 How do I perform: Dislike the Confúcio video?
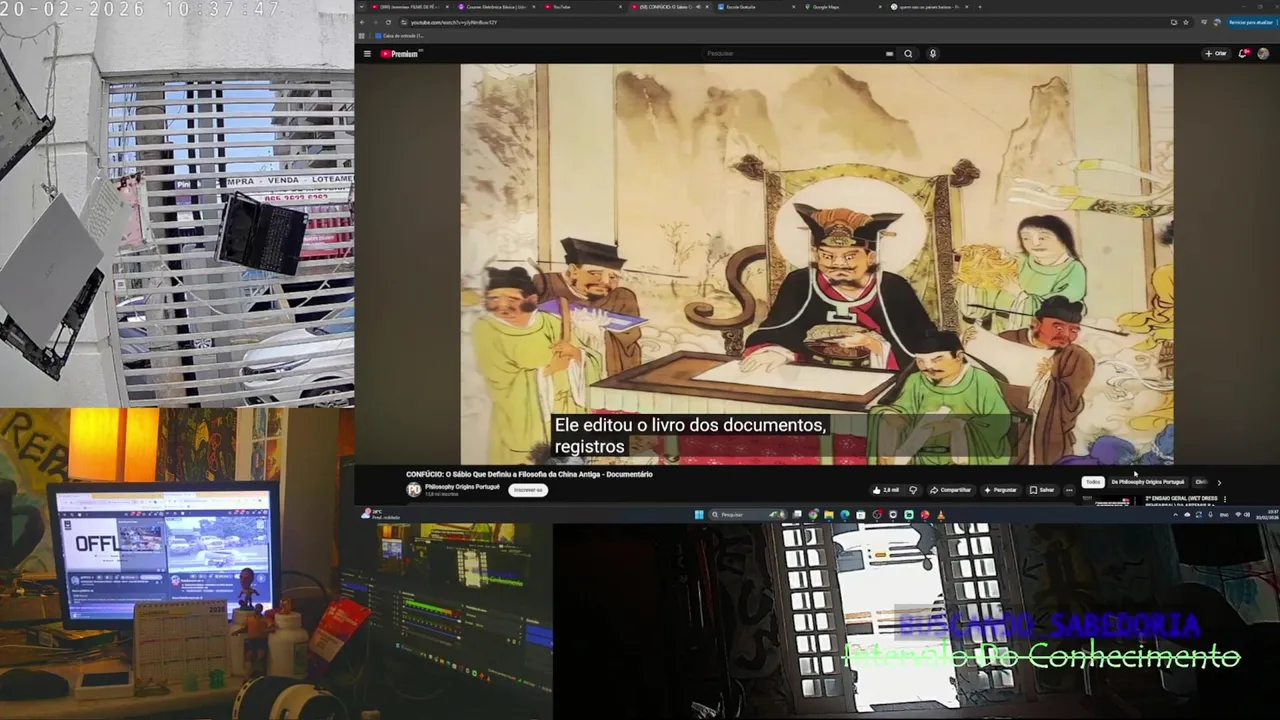913,490
